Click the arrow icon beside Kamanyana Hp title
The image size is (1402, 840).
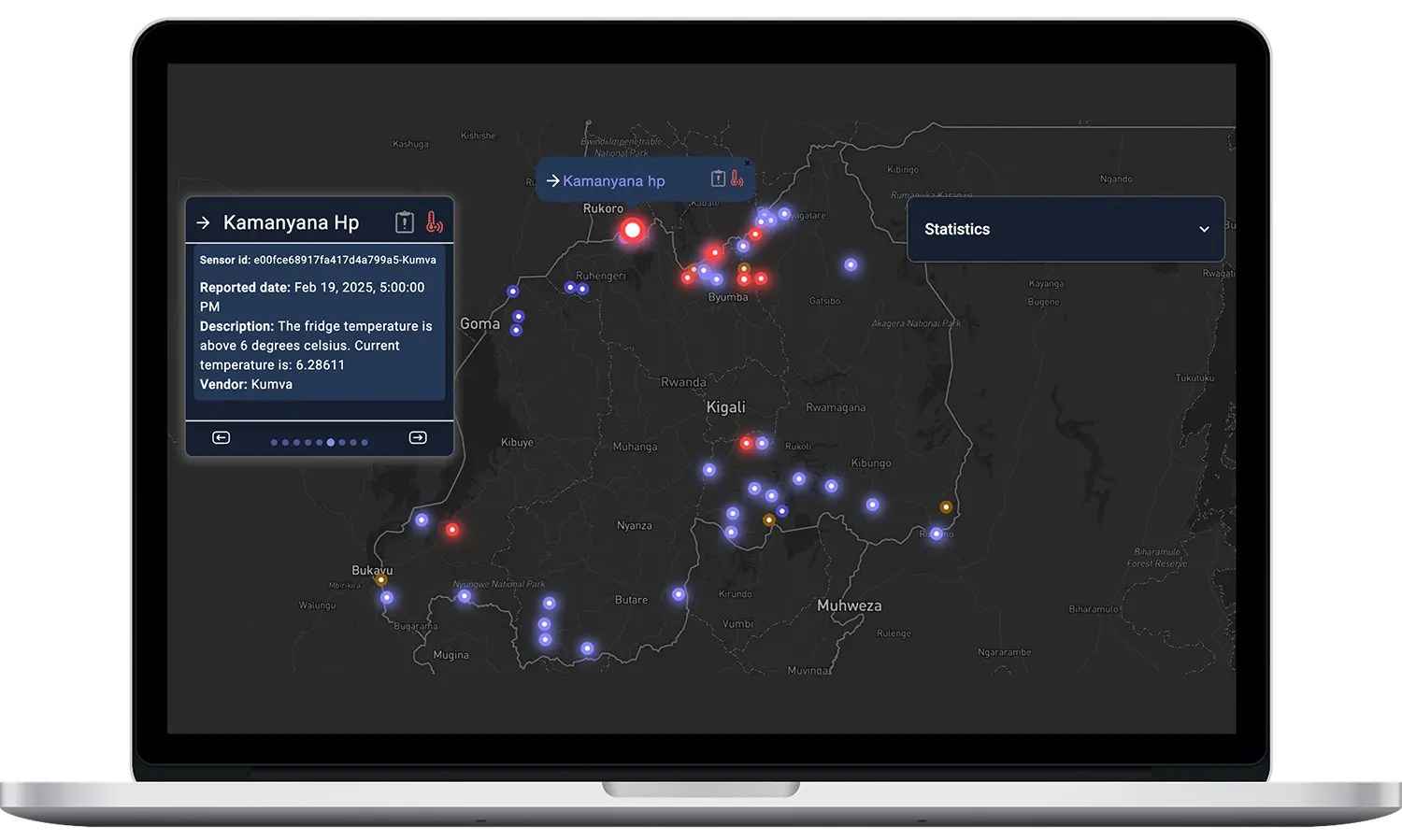(x=204, y=222)
